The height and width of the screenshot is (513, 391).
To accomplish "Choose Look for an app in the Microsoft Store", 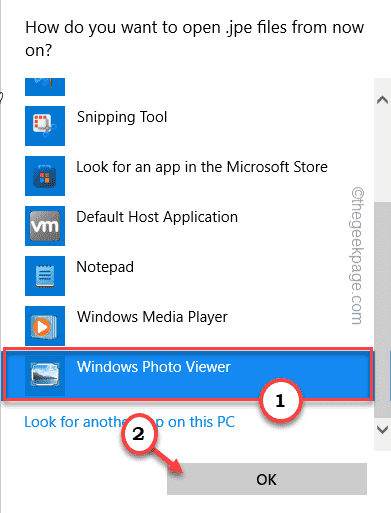I will click(202, 167).
